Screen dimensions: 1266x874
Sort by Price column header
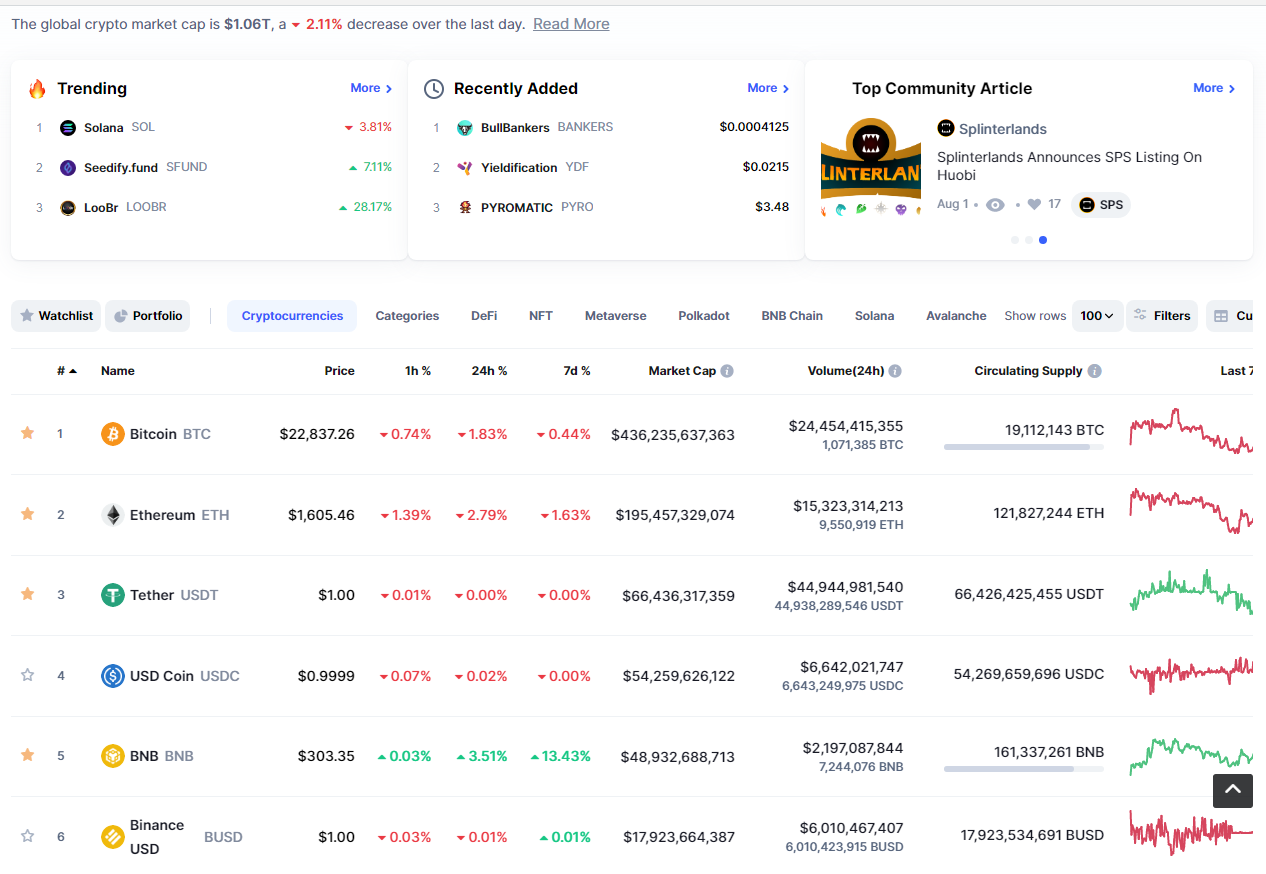(339, 371)
